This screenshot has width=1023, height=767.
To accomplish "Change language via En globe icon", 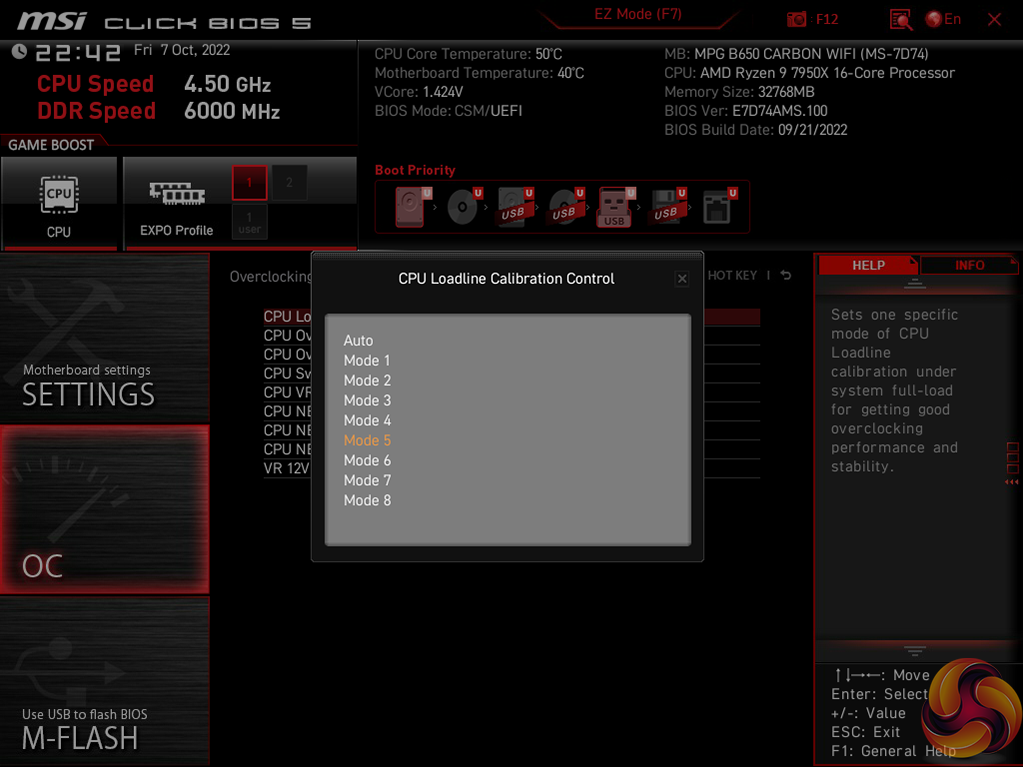I will click(943, 20).
